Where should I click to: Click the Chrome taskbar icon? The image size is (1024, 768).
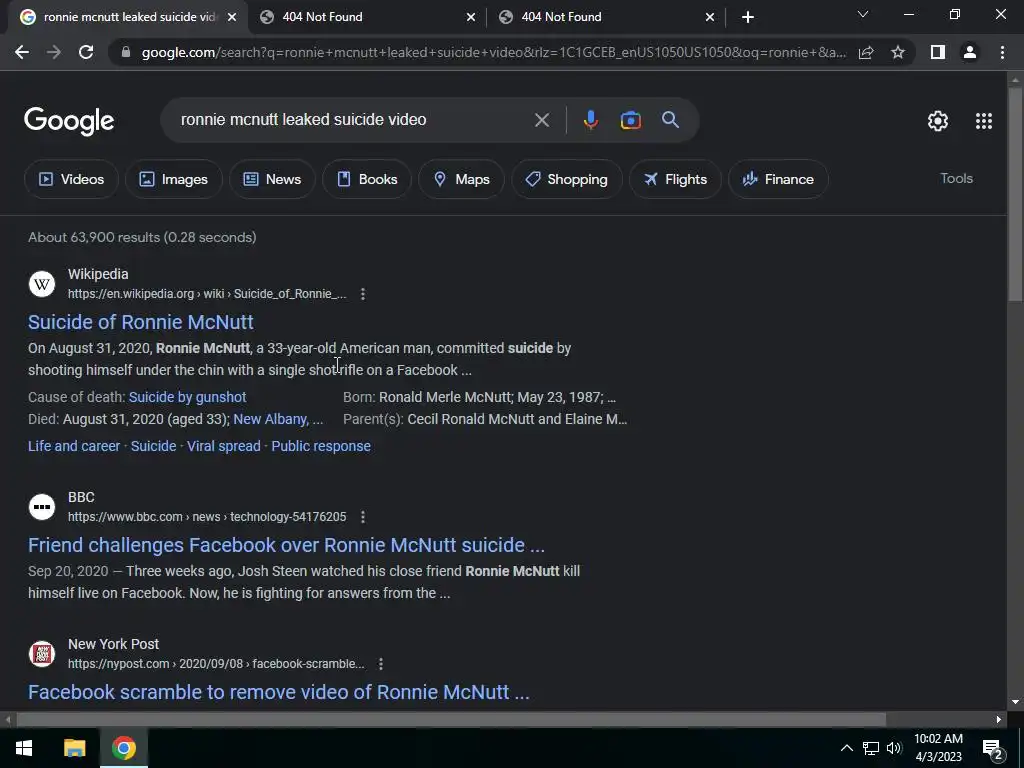pos(123,748)
